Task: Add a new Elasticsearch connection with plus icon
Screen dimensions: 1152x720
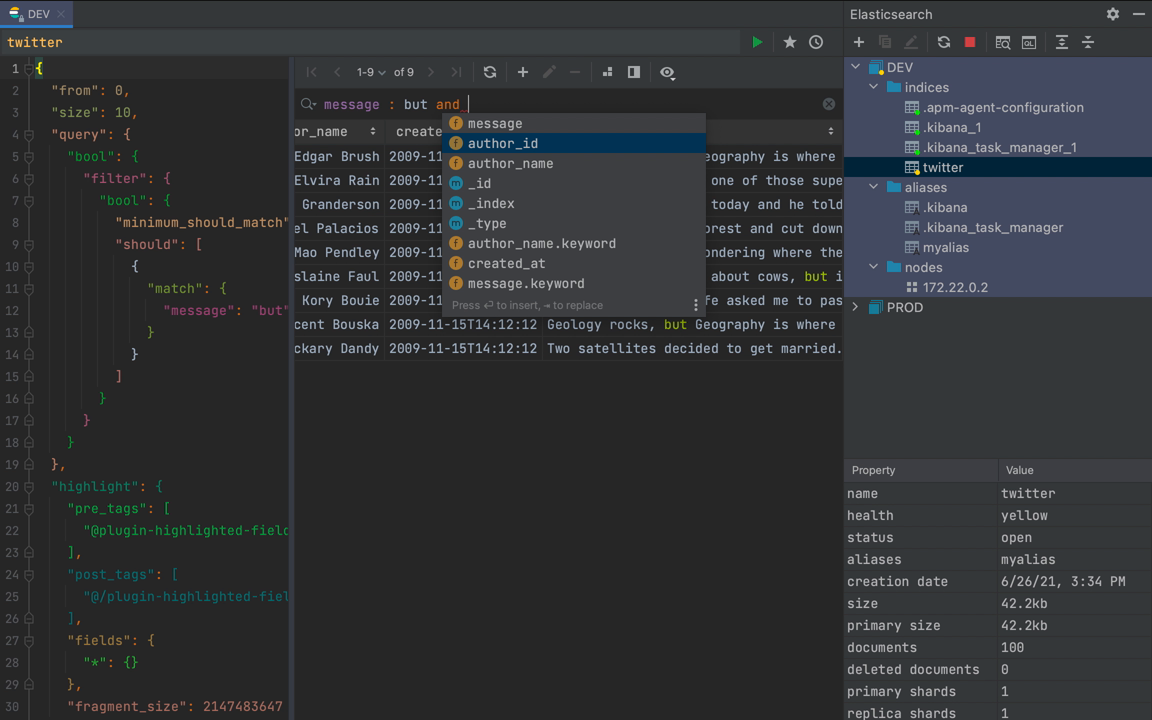Action: 859,42
